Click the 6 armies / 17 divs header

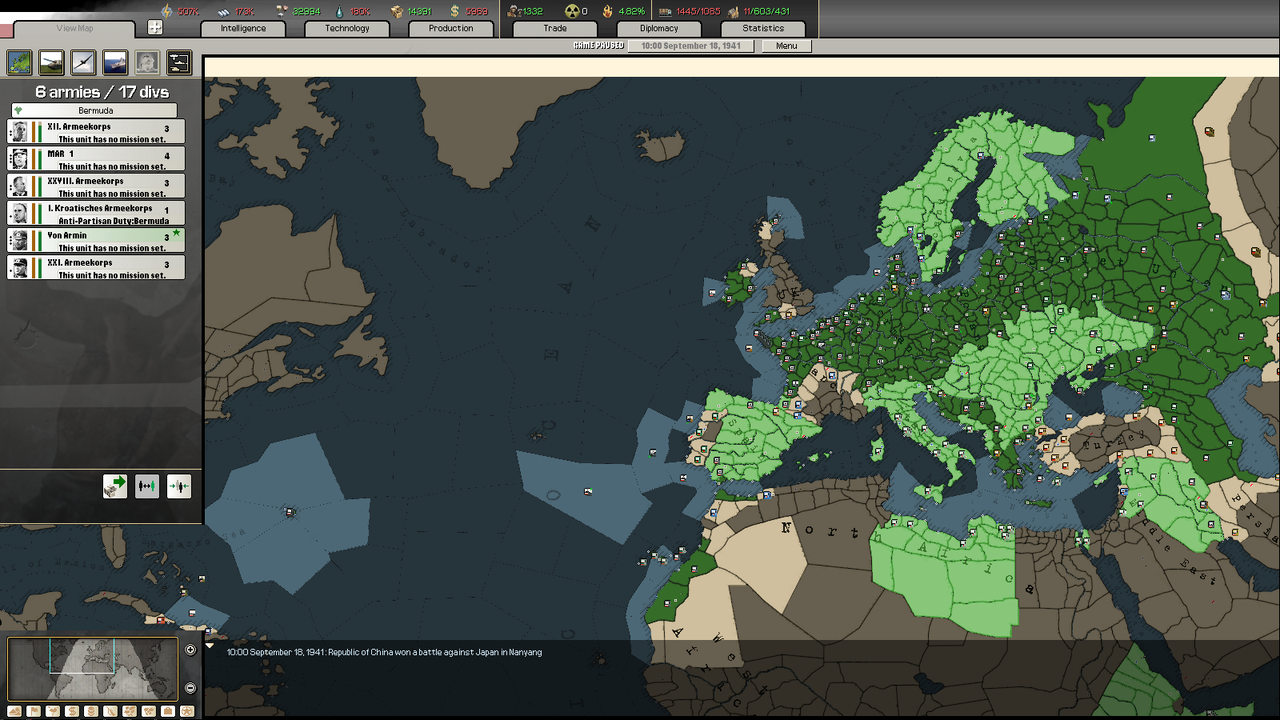102,92
